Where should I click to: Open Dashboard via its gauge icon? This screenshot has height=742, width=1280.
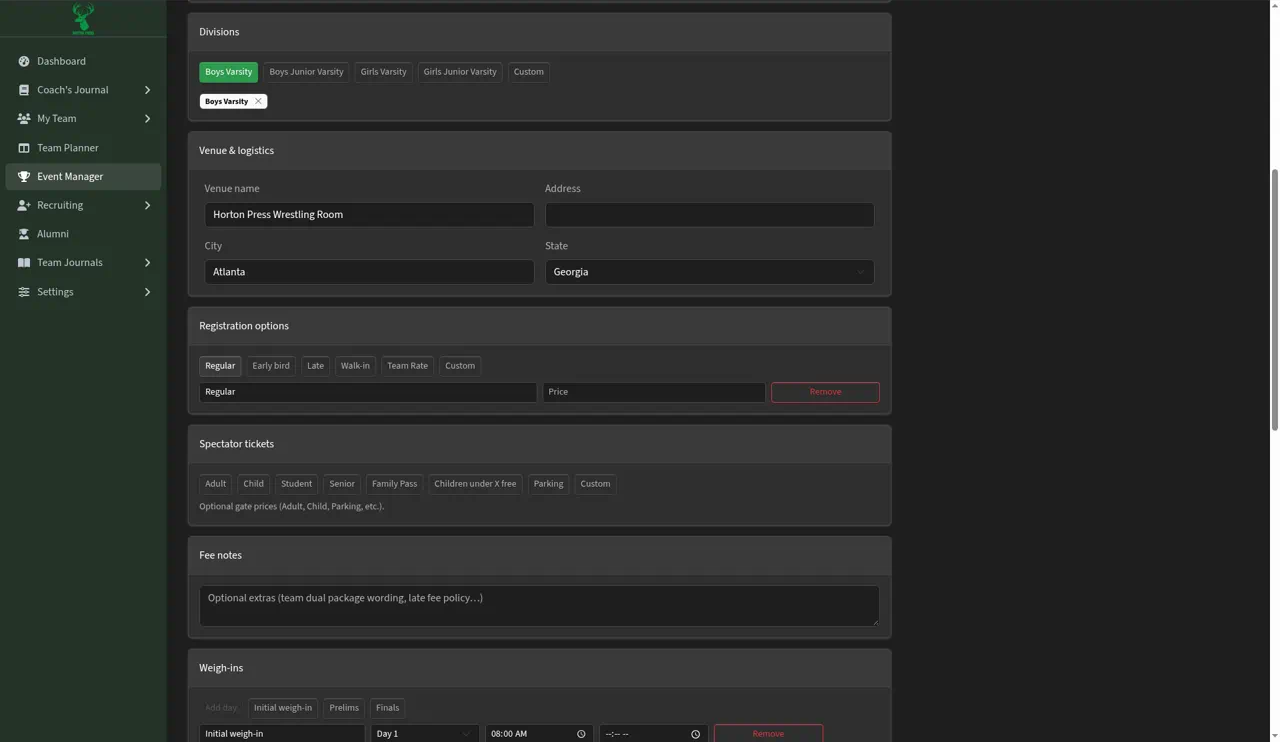click(24, 61)
